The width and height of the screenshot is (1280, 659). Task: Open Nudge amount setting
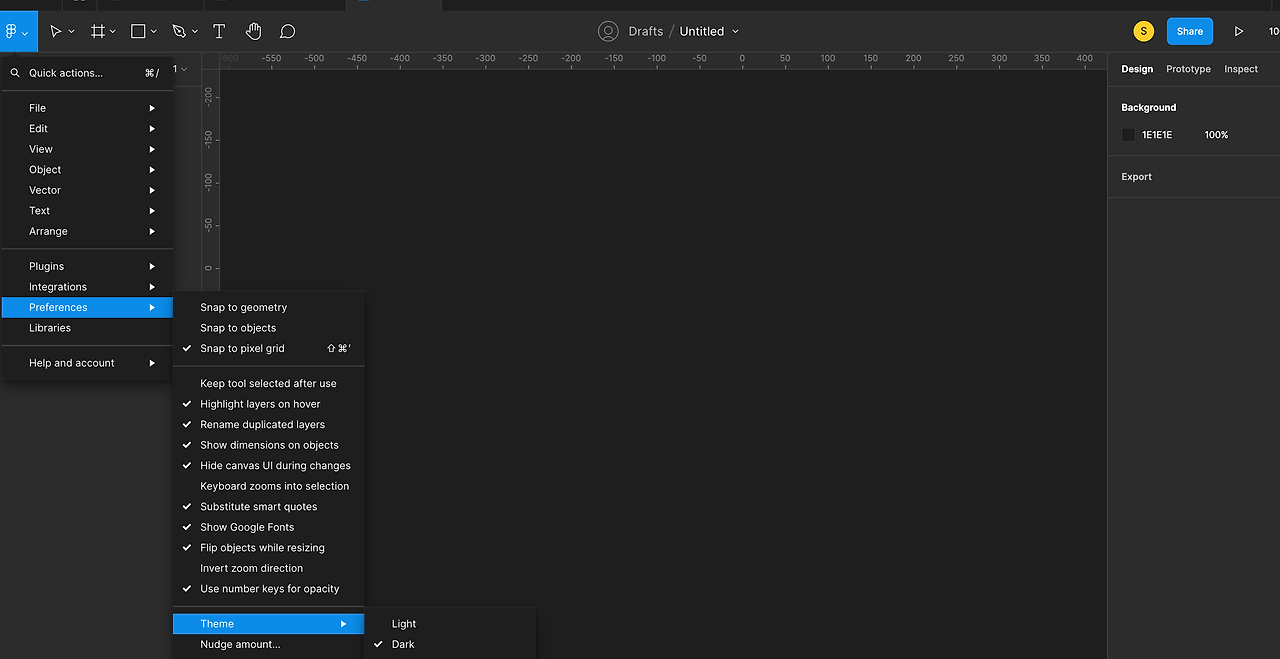[269, 644]
